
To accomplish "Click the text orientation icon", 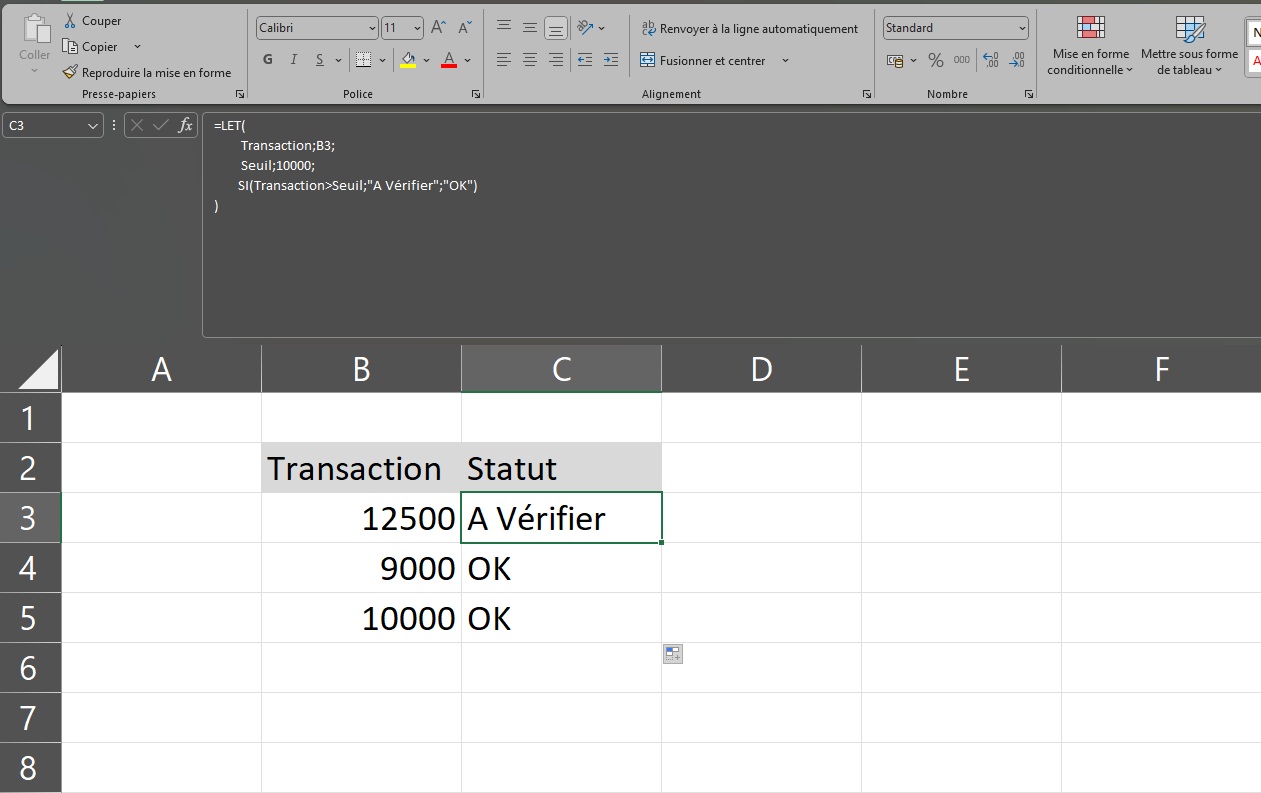I will 586,28.
